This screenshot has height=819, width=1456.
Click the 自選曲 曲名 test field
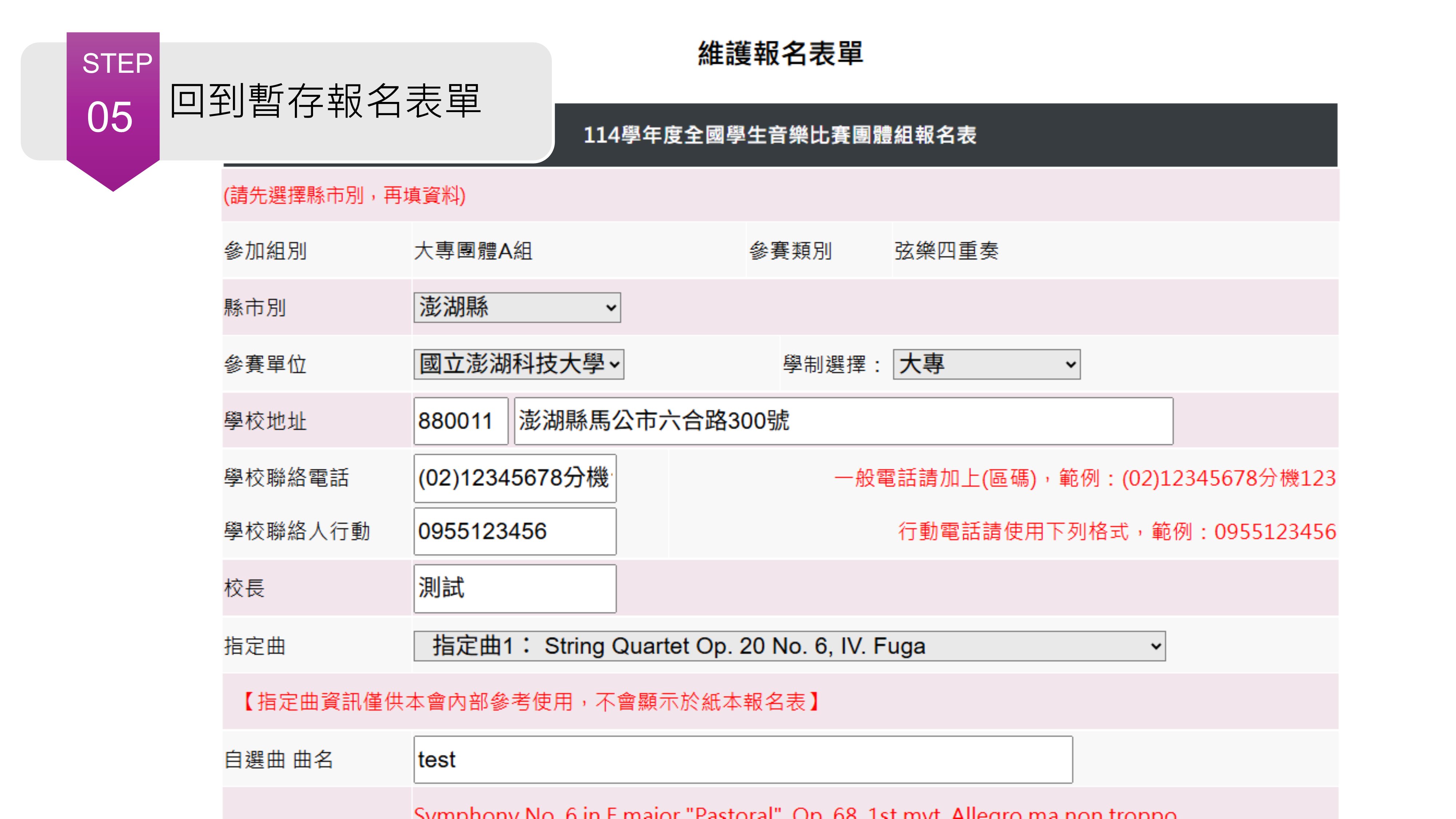(x=742, y=760)
